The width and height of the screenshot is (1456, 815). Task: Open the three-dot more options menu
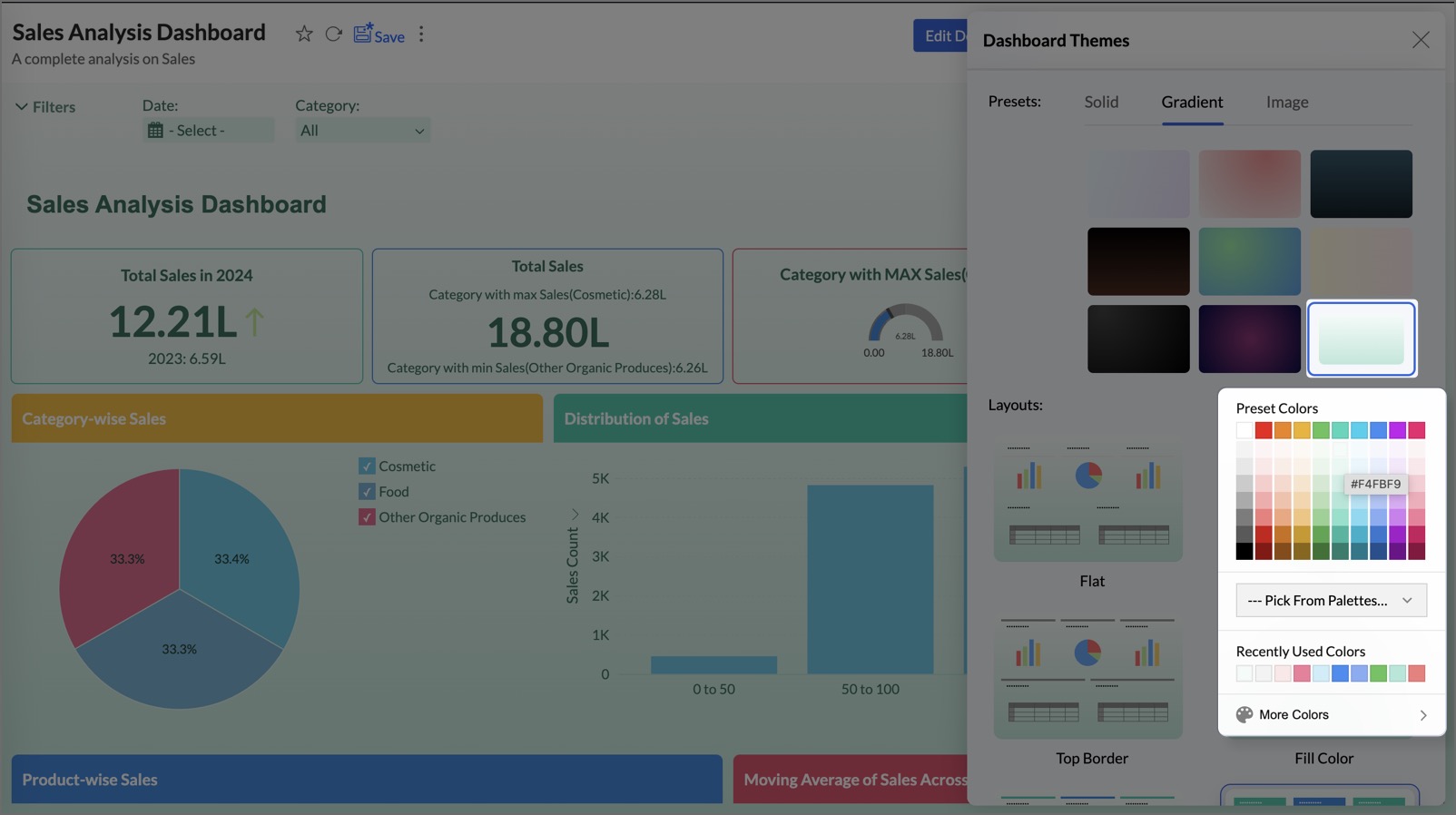pyautogui.click(x=421, y=34)
